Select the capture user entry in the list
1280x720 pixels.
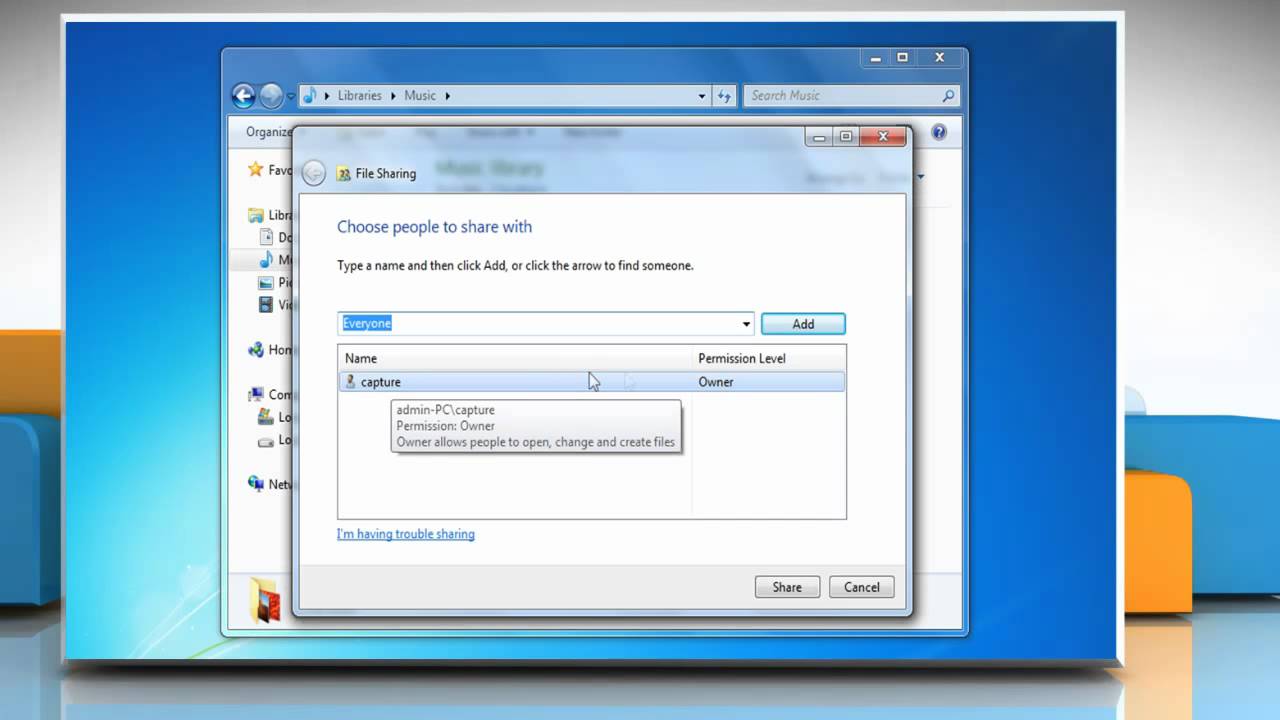pos(380,381)
